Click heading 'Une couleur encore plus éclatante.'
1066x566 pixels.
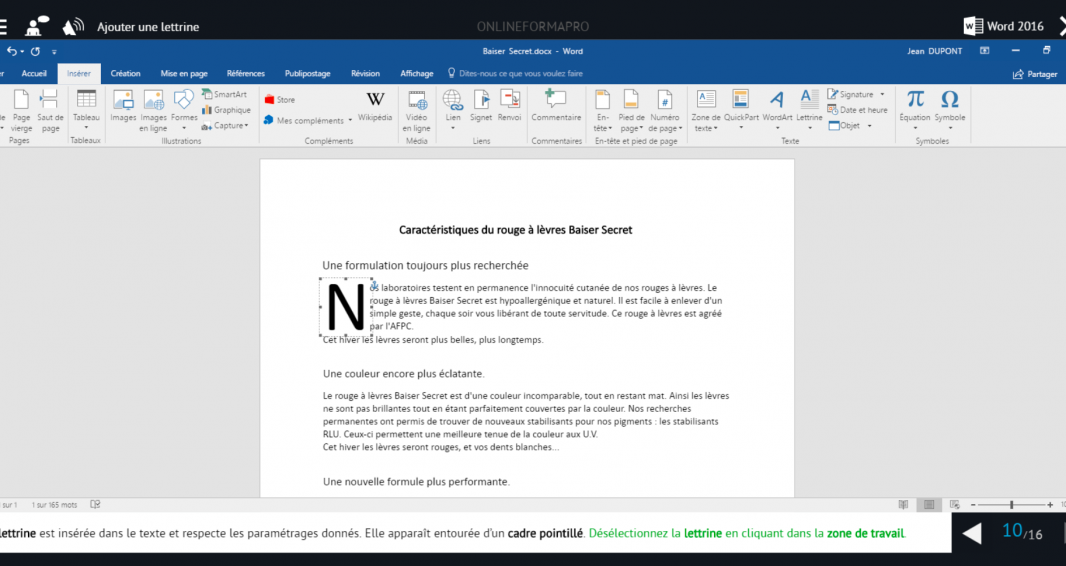point(404,374)
